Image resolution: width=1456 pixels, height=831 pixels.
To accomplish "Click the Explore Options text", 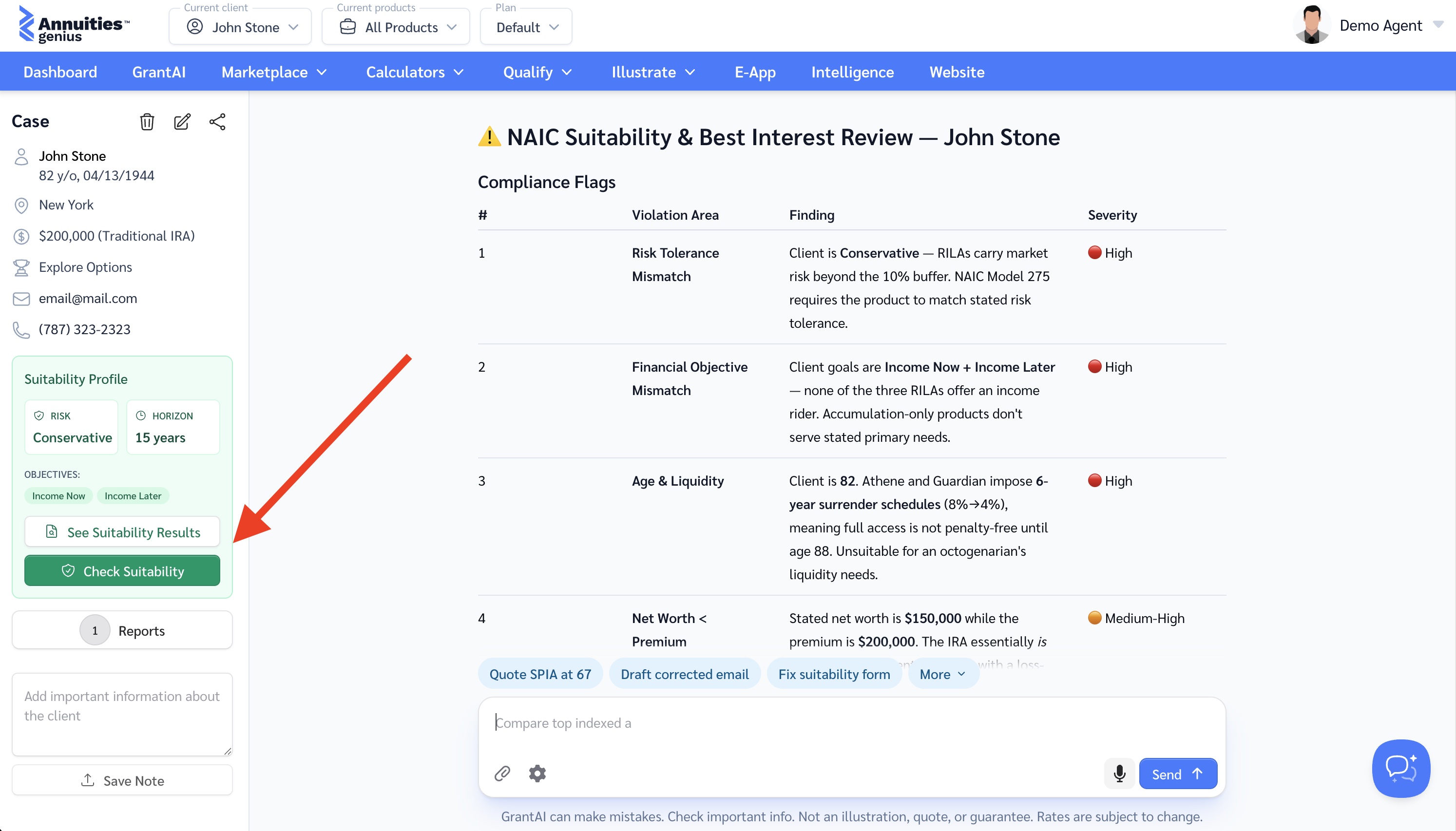I will click(85, 267).
